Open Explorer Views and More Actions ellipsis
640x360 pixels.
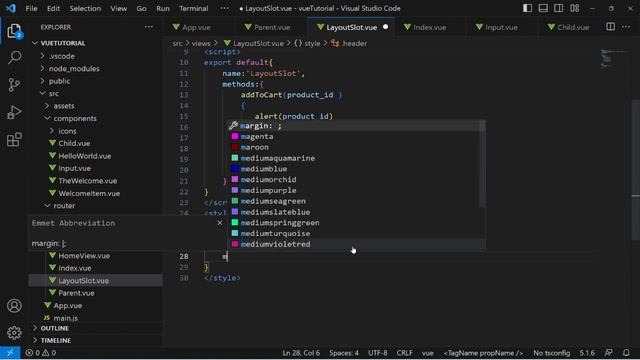[x=149, y=27]
